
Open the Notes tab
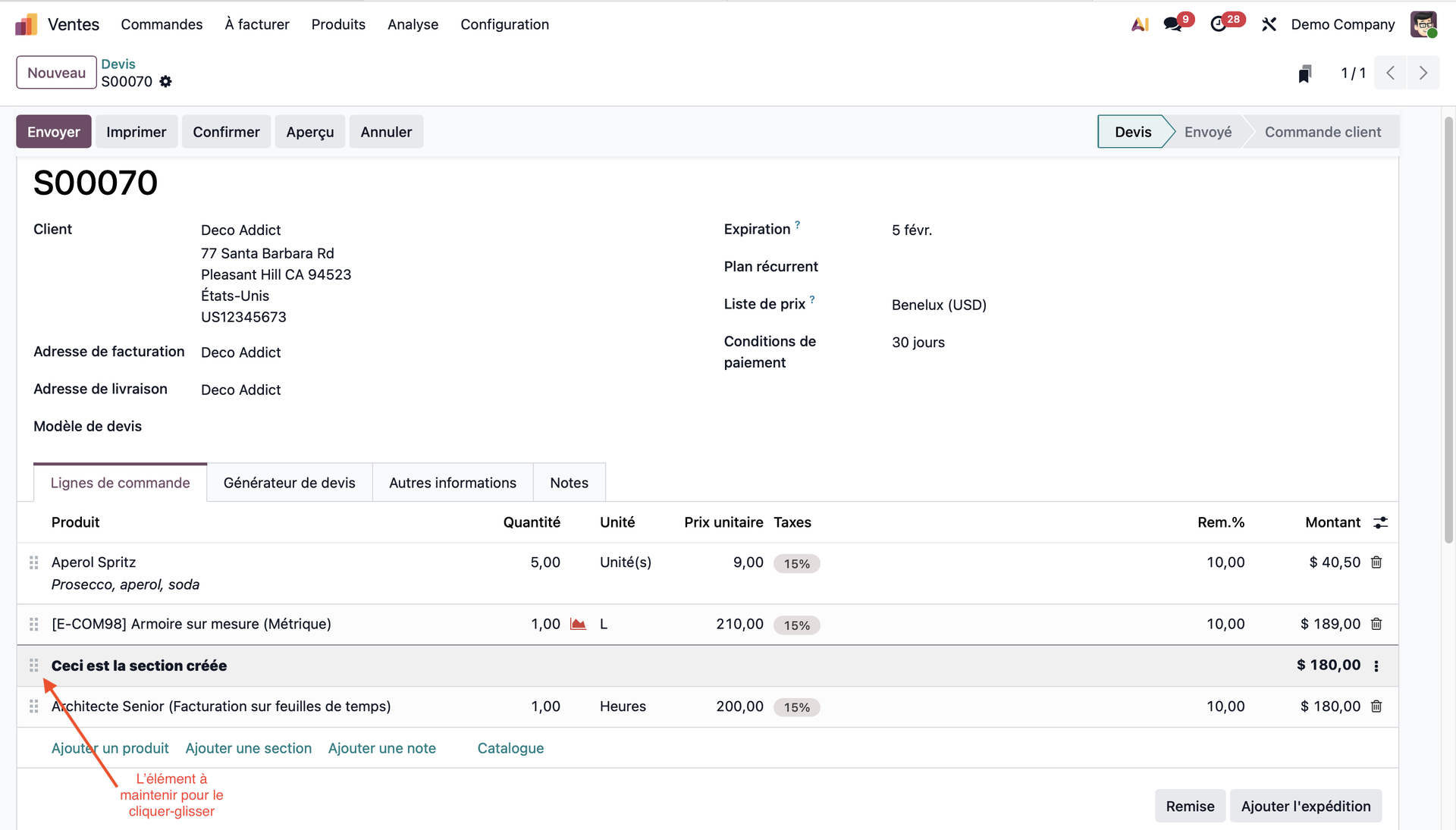coord(569,483)
